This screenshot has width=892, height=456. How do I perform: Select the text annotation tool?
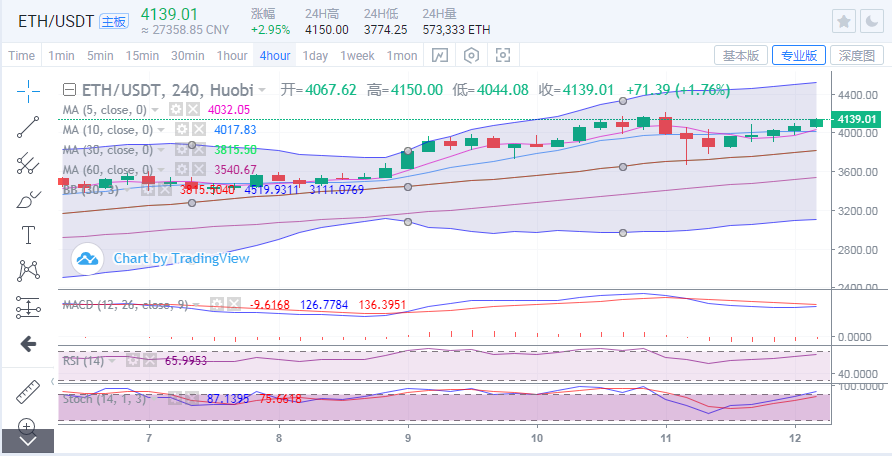(28, 235)
